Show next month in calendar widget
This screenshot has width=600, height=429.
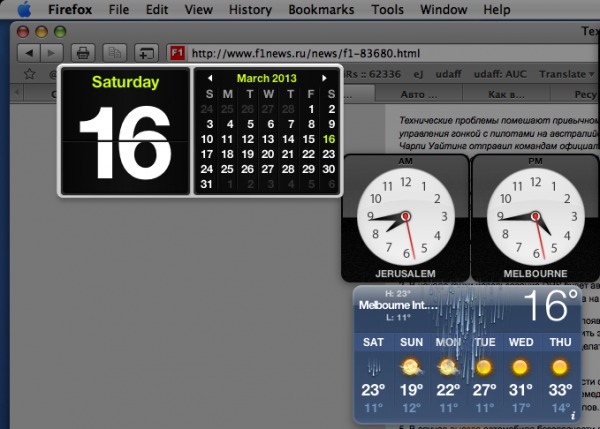(324, 78)
